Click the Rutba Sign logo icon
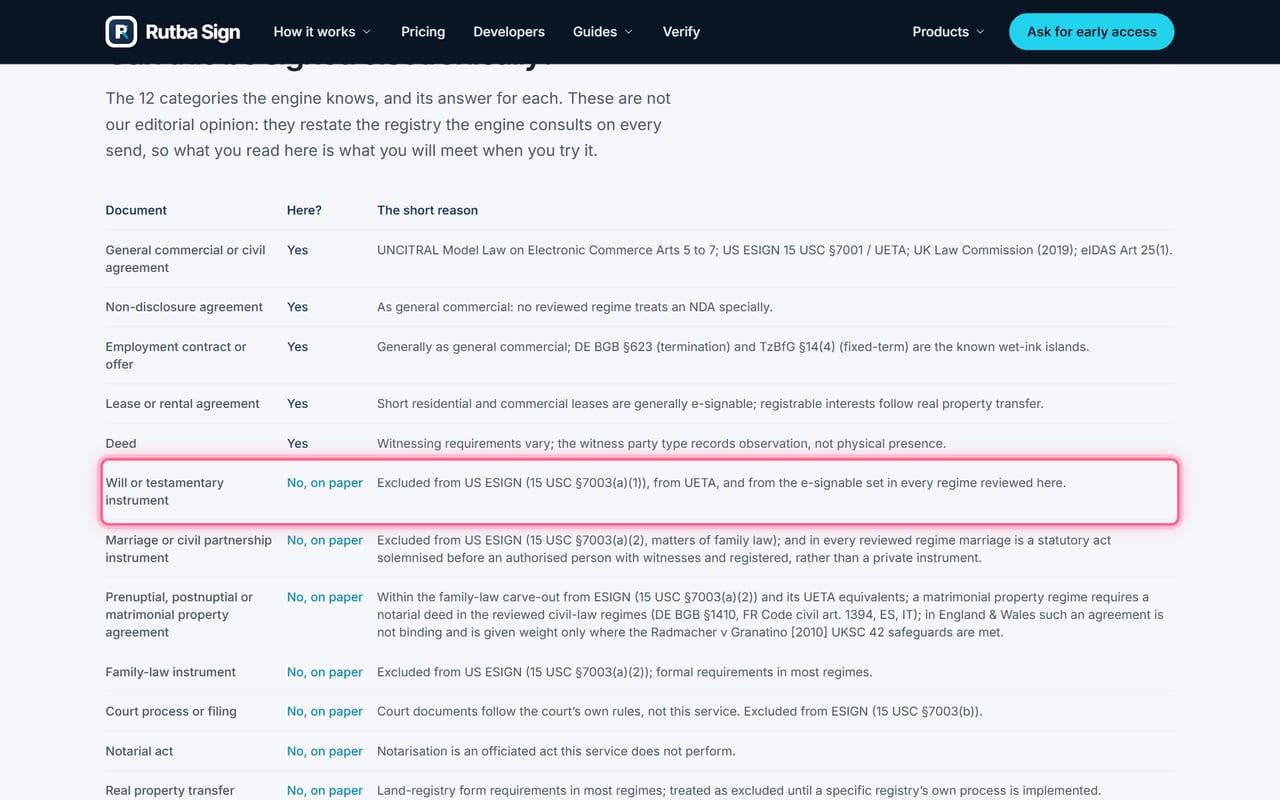Viewport: 1280px width, 800px height. (x=121, y=32)
